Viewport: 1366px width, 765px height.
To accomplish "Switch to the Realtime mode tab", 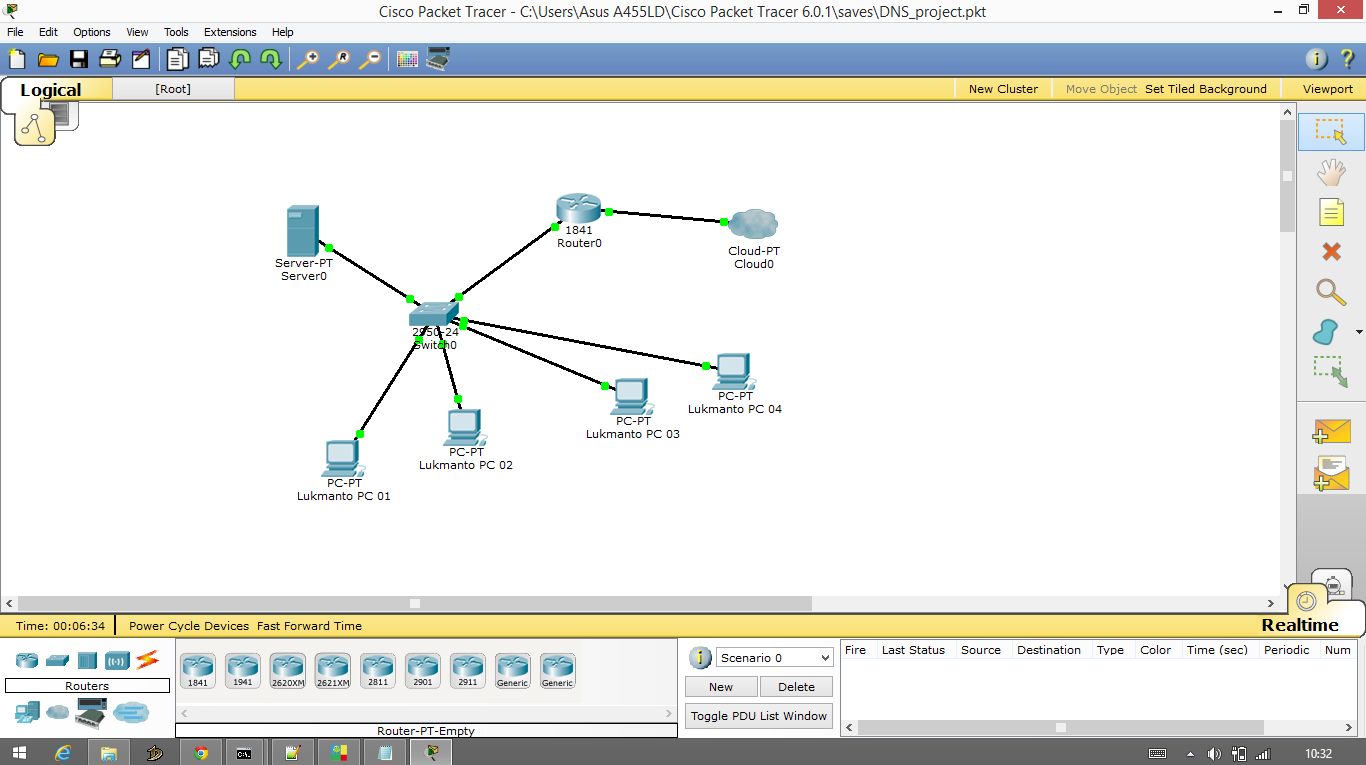I will click(x=1300, y=625).
